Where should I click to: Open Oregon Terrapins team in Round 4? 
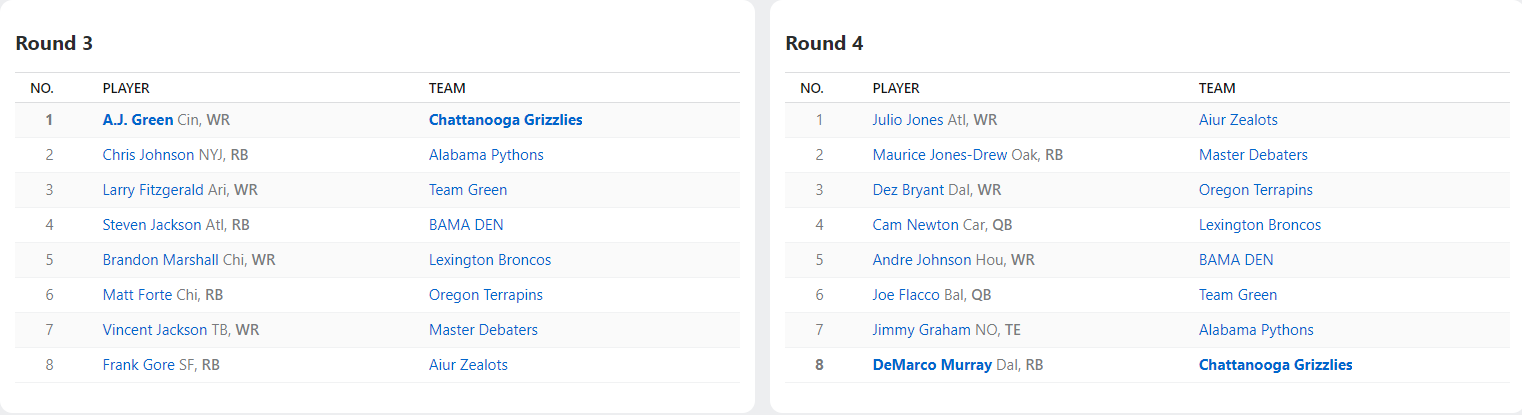pyautogui.click(x=1255, y=190)
